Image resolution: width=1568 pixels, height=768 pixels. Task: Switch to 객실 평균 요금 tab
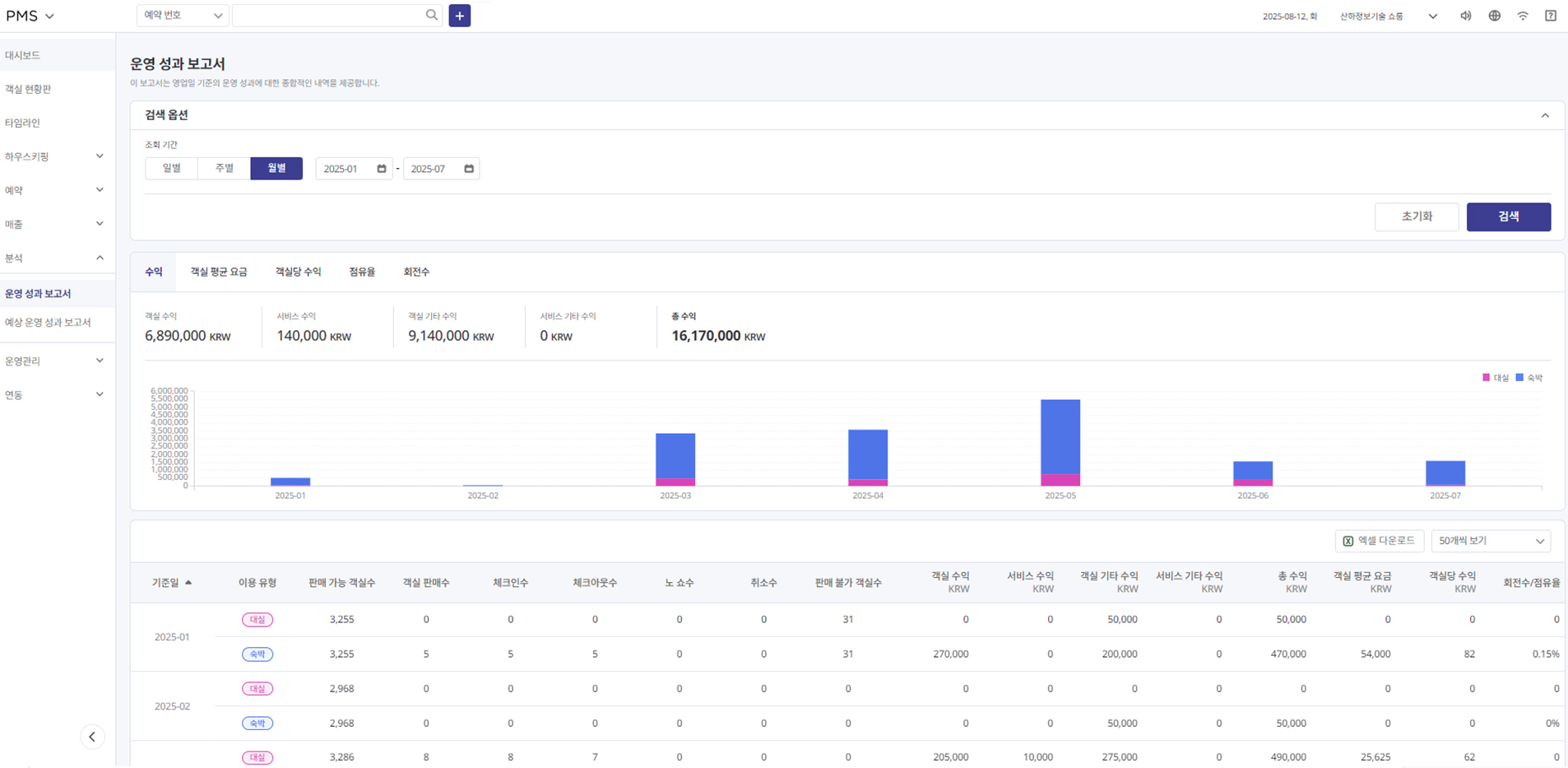(219, 272)
